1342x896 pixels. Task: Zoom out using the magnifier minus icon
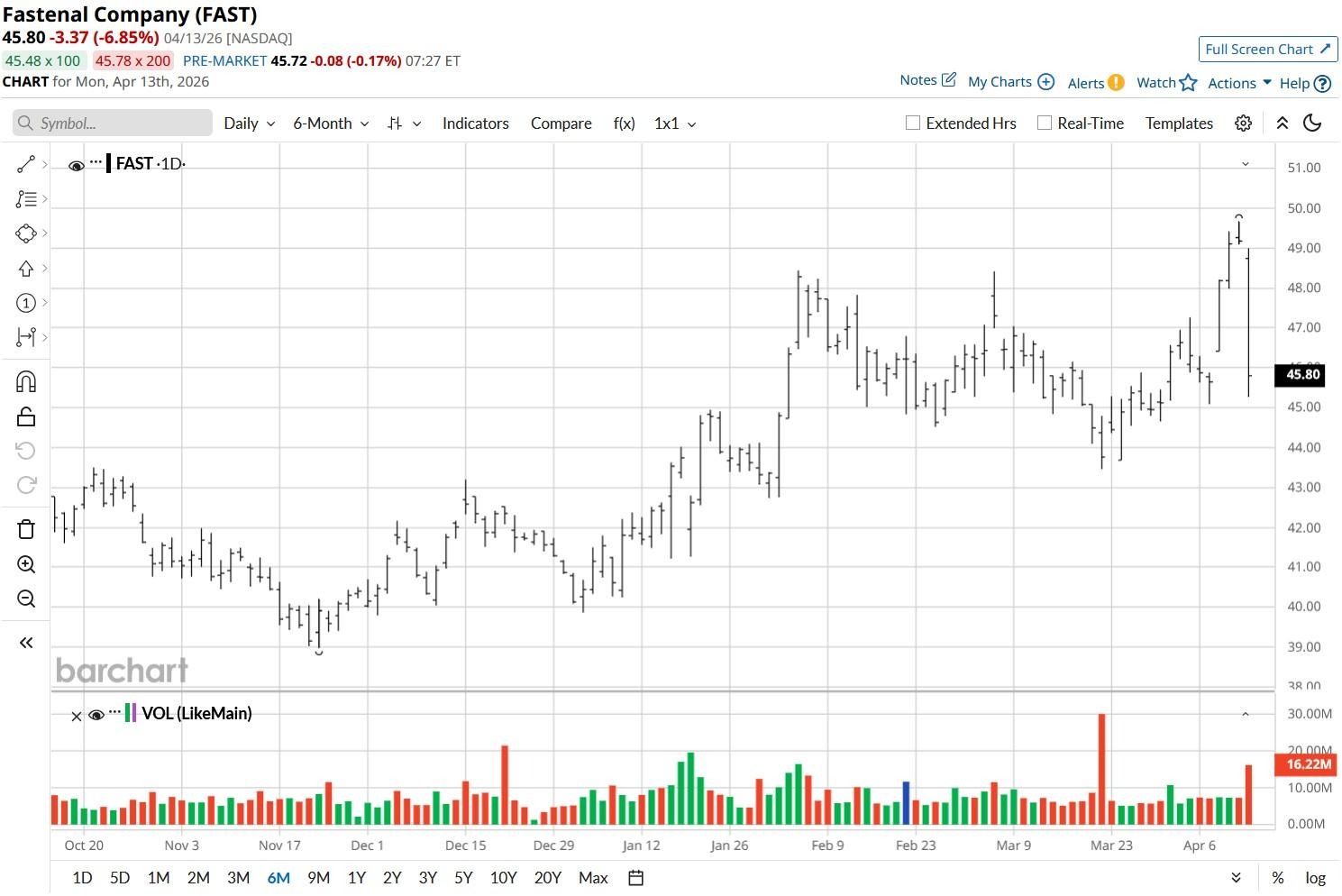pos(26,599)
